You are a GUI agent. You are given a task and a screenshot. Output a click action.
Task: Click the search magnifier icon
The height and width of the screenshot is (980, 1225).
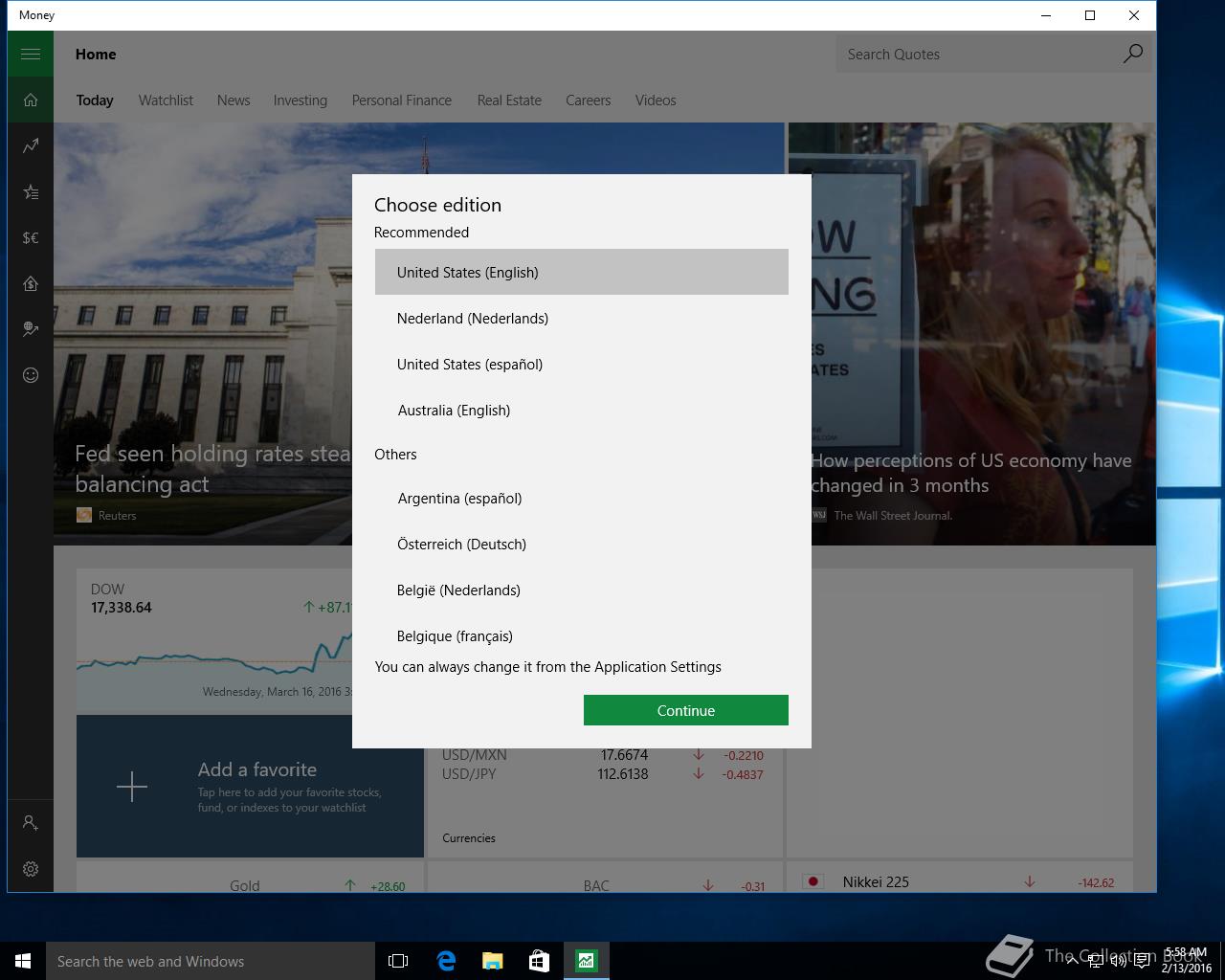click(x=1132, y=54)
